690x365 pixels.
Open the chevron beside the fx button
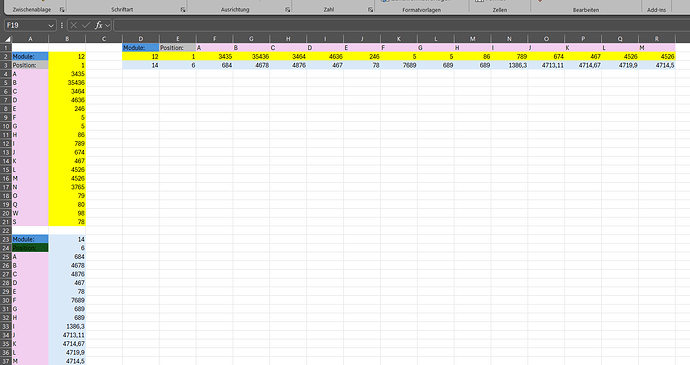point(107,26)
